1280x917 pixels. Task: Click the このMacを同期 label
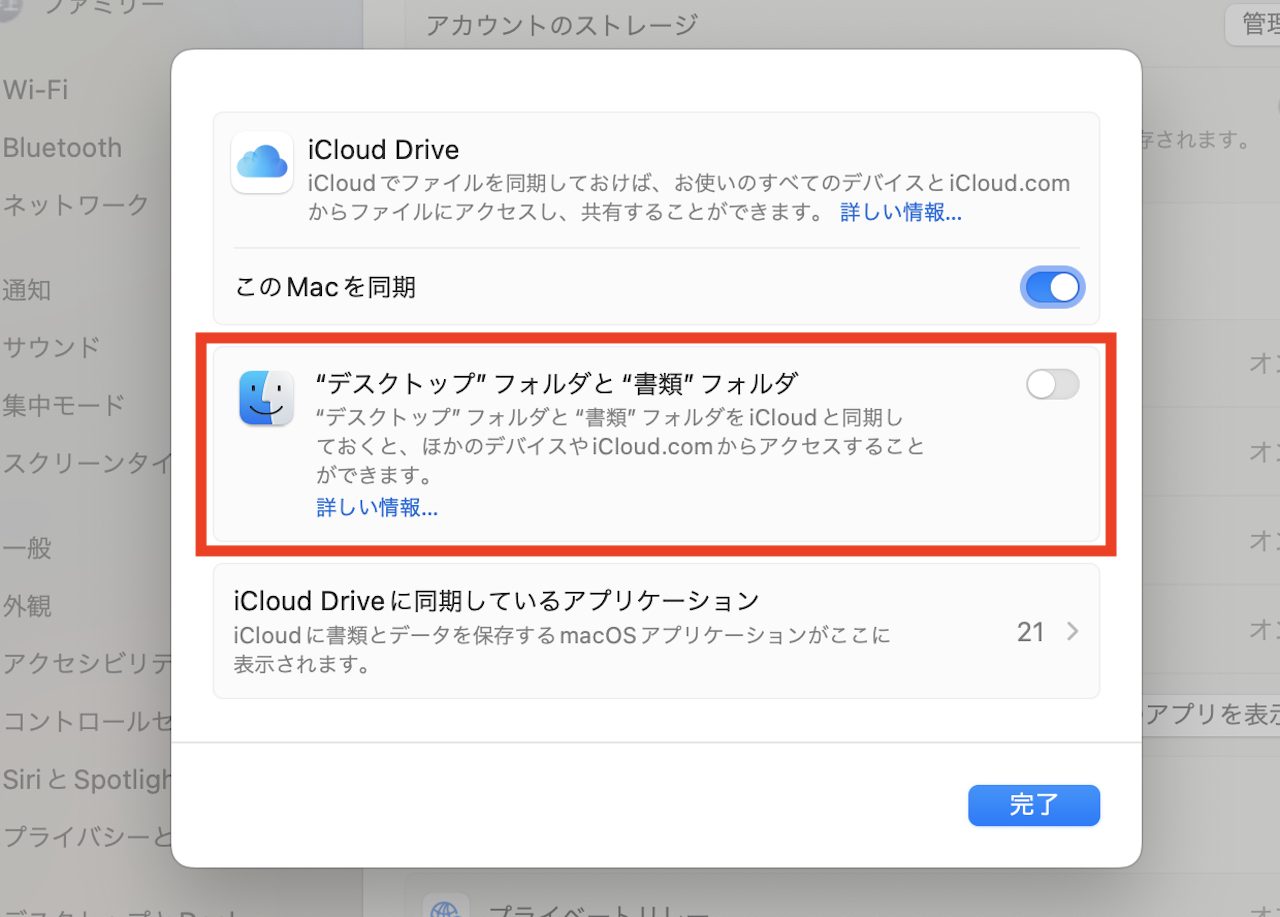325,288
